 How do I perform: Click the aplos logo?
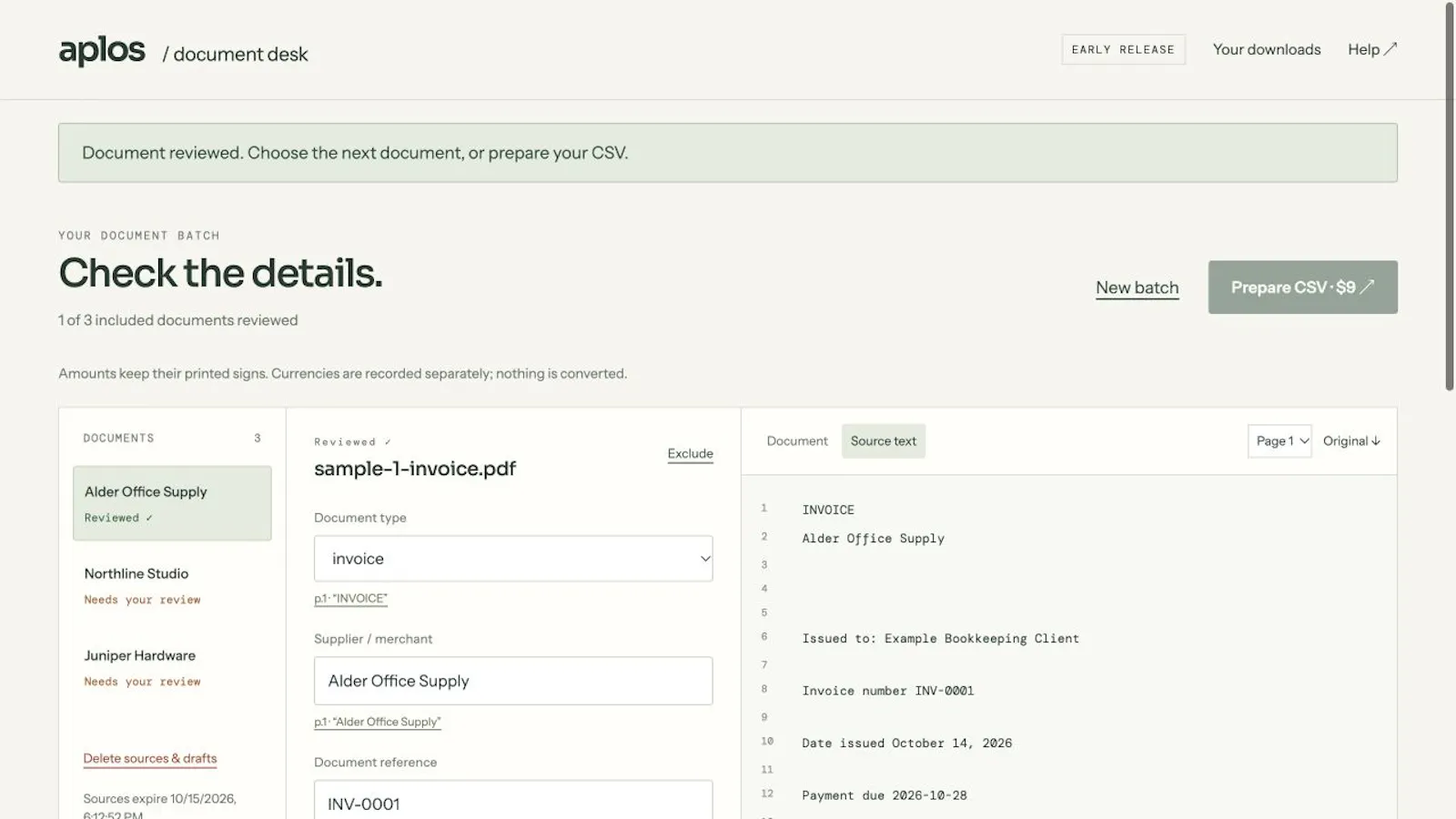pyautogui.click(x=102, y=51)
